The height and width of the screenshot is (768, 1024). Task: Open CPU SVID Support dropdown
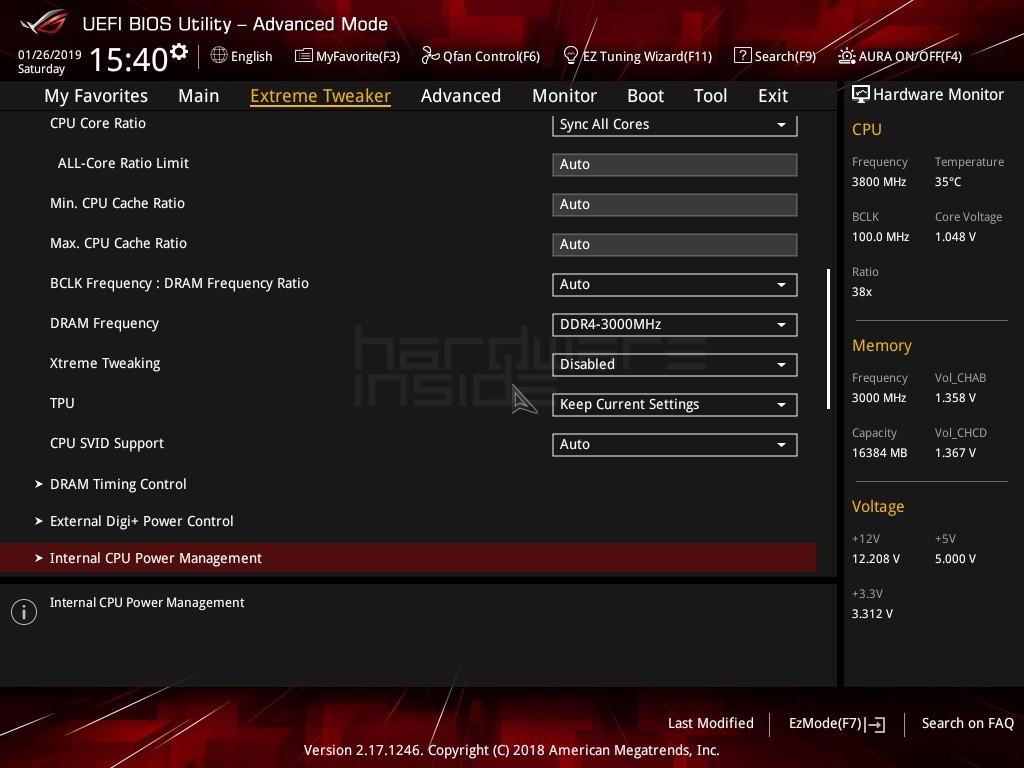tap(675, 445)
